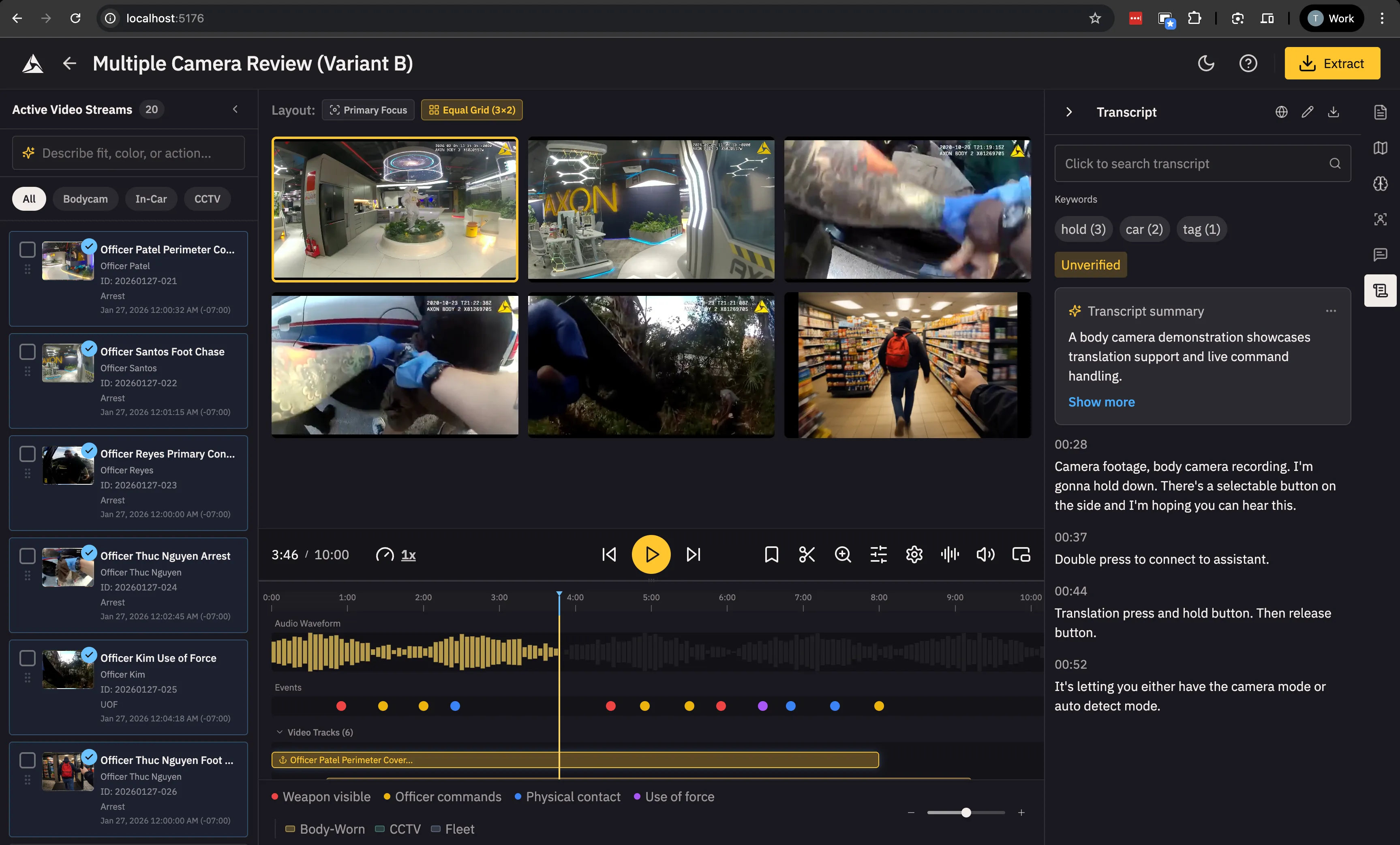Open the transcript translate globe icon
The image size is (1400, 845).
1281,112
